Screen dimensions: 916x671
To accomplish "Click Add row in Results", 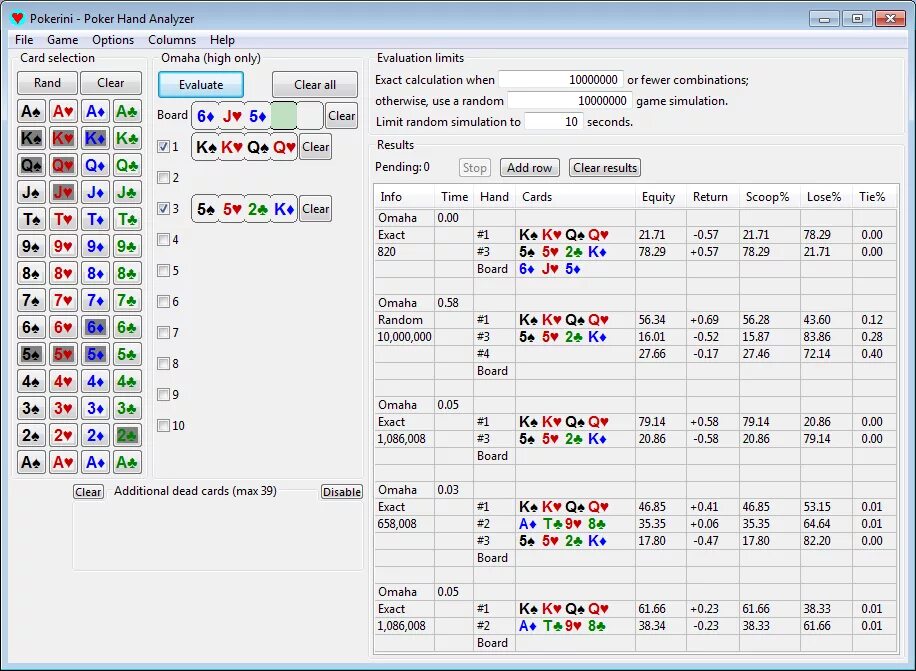I will click(x=529, y=168).
